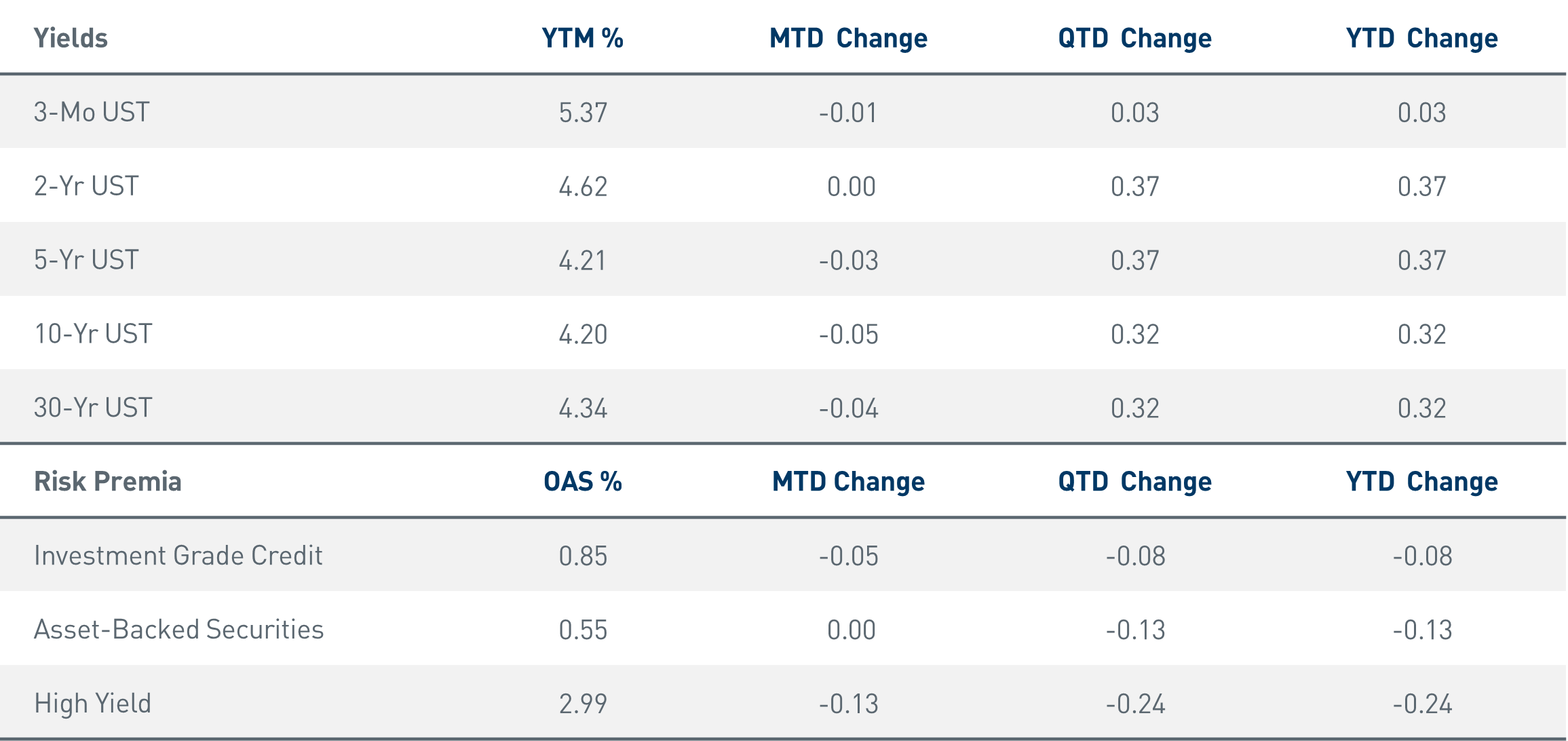1568x741 pixels.
Task: Click the 5-Yr UST row label
Action: tap(86, 260)
